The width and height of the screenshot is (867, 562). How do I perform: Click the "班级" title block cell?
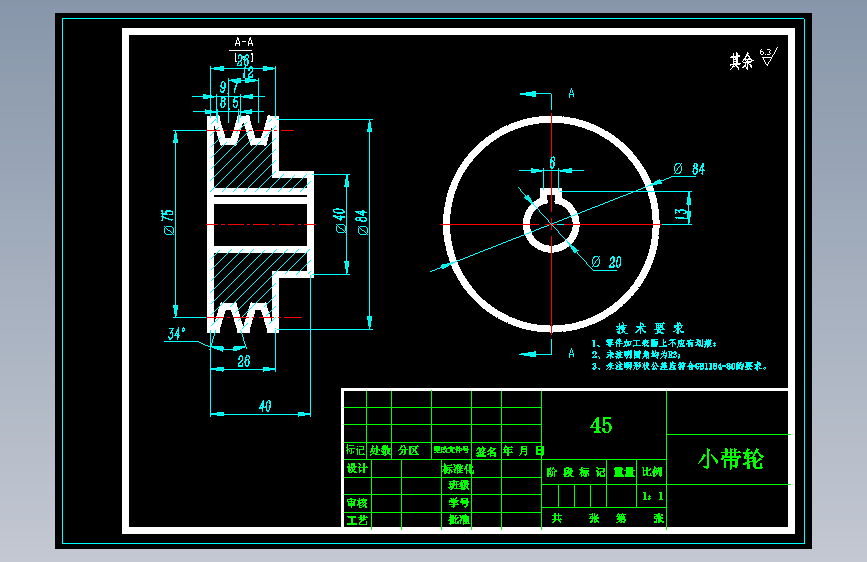click(x=459, y=485)
